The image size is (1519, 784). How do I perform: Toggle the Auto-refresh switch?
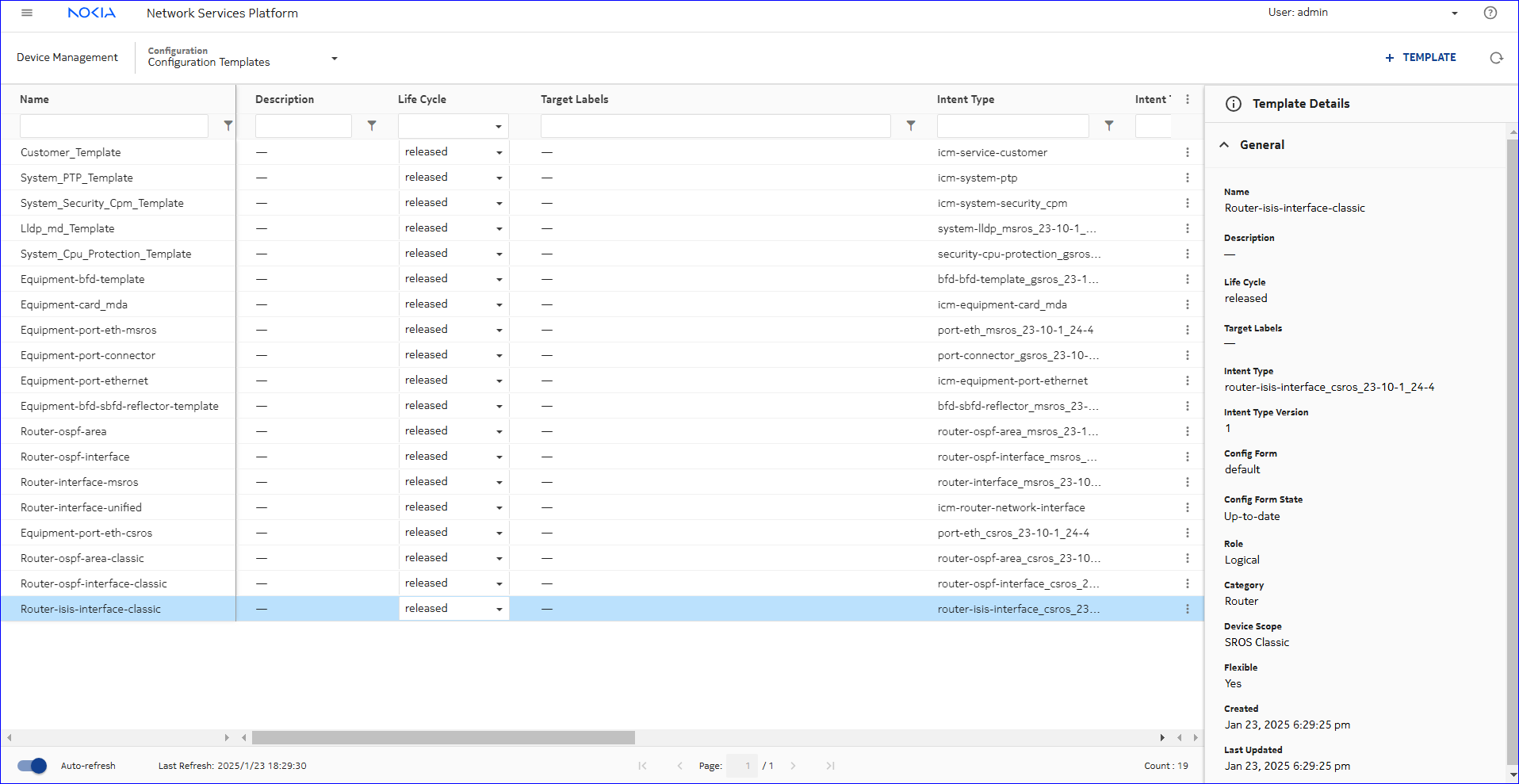(33, 766)
